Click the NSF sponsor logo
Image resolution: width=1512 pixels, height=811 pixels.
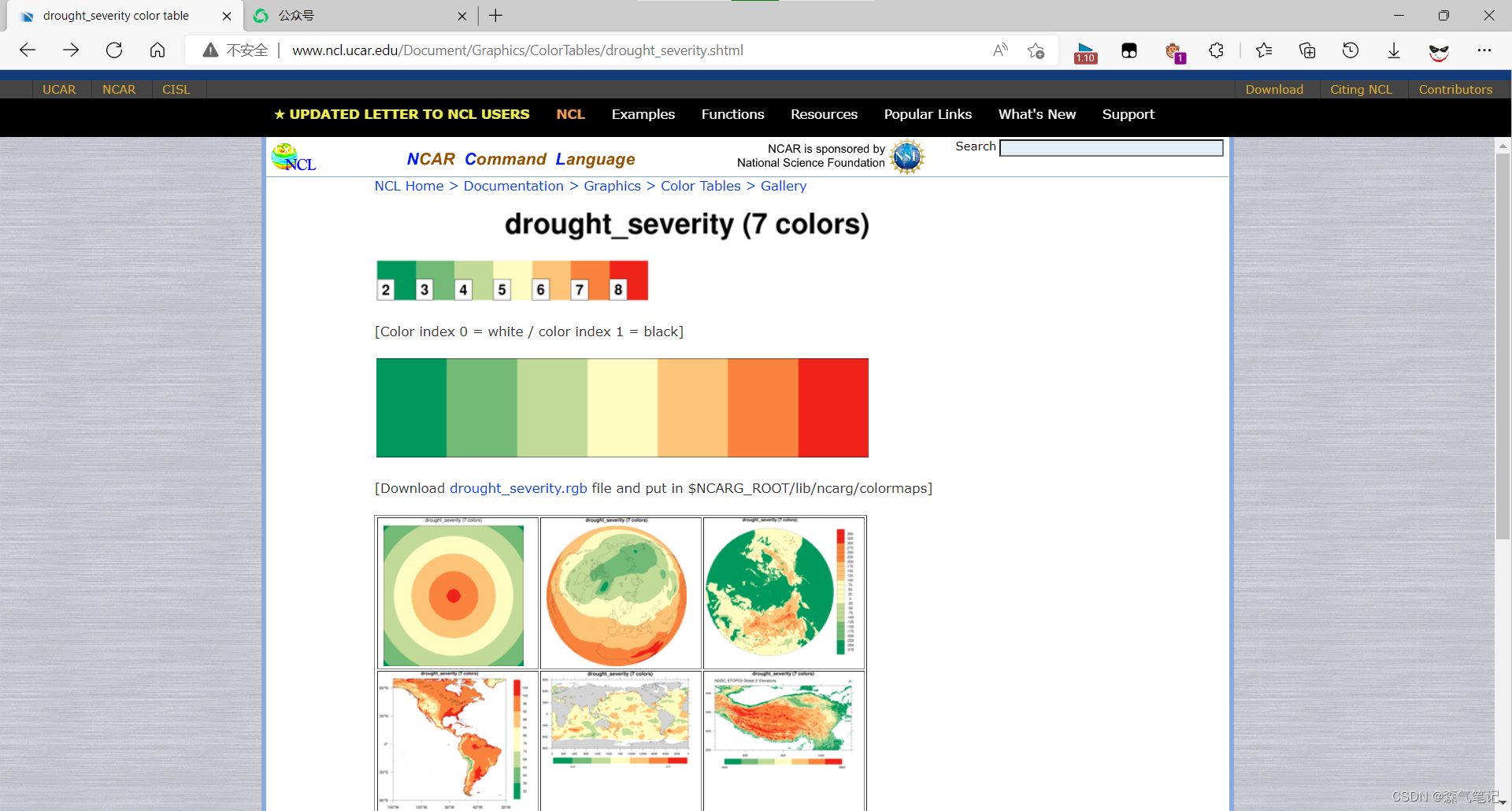907,157
